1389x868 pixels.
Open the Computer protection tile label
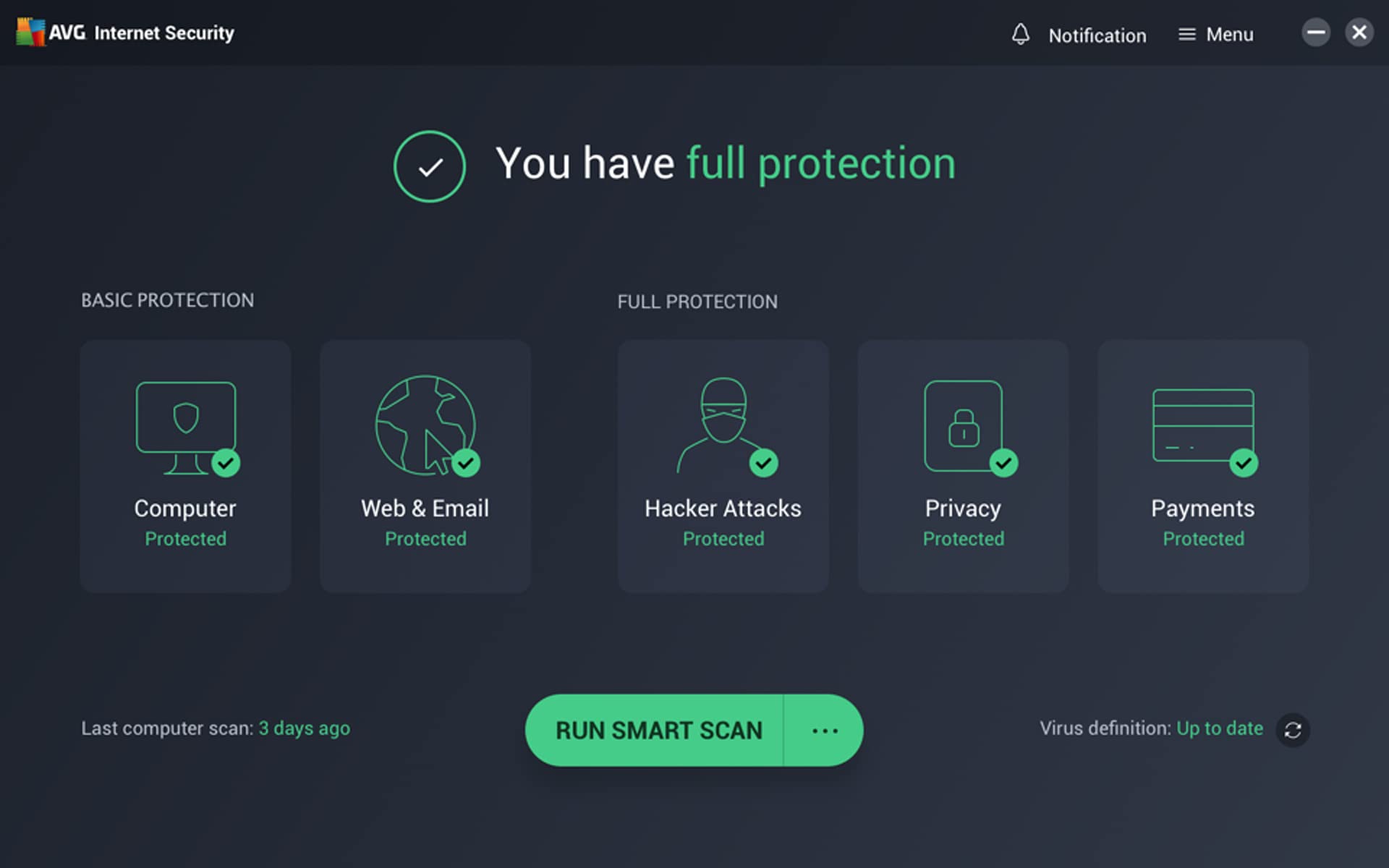(185, 509)
